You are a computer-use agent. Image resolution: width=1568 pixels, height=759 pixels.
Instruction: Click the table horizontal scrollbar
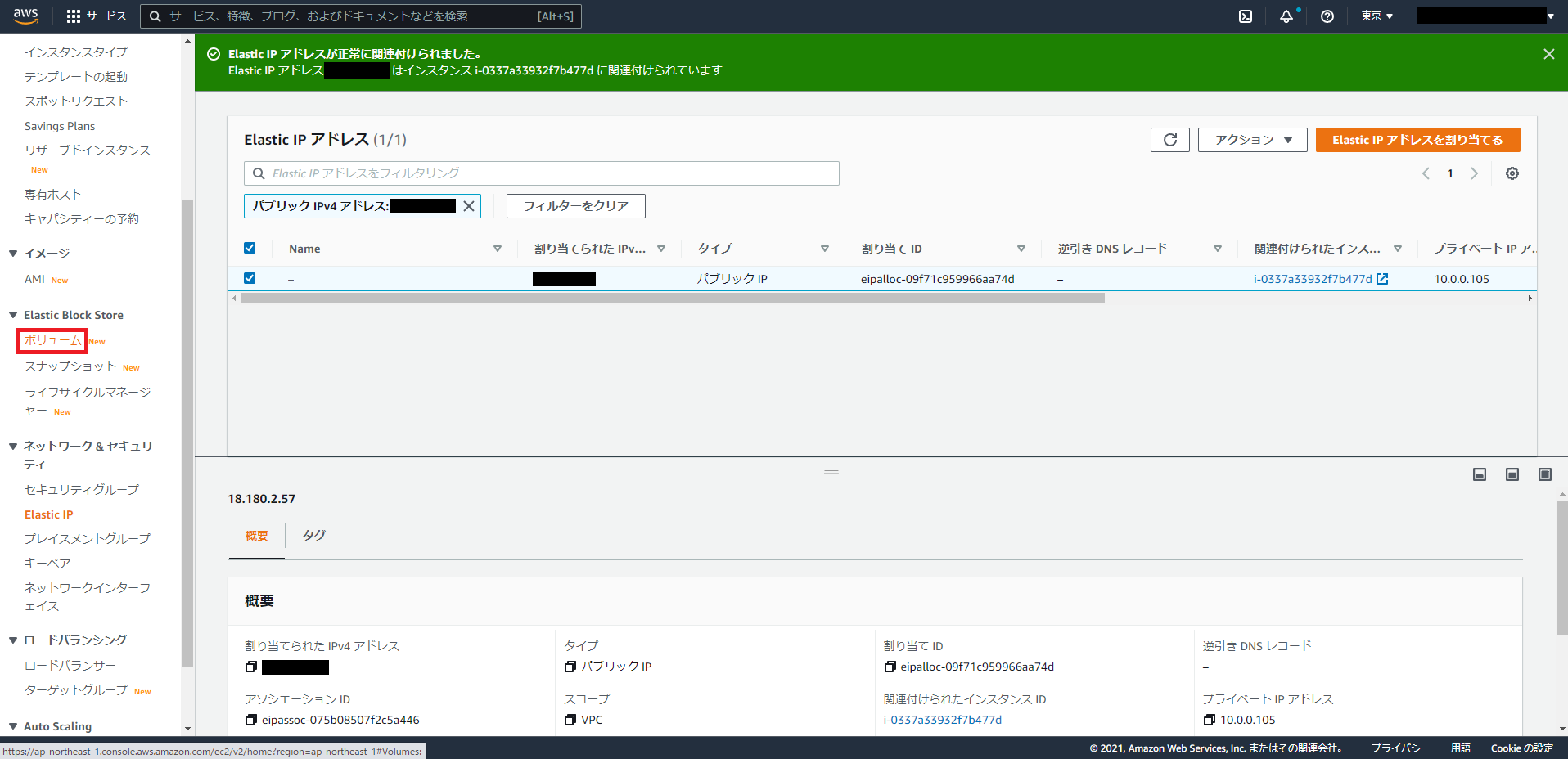coord(673,299)
